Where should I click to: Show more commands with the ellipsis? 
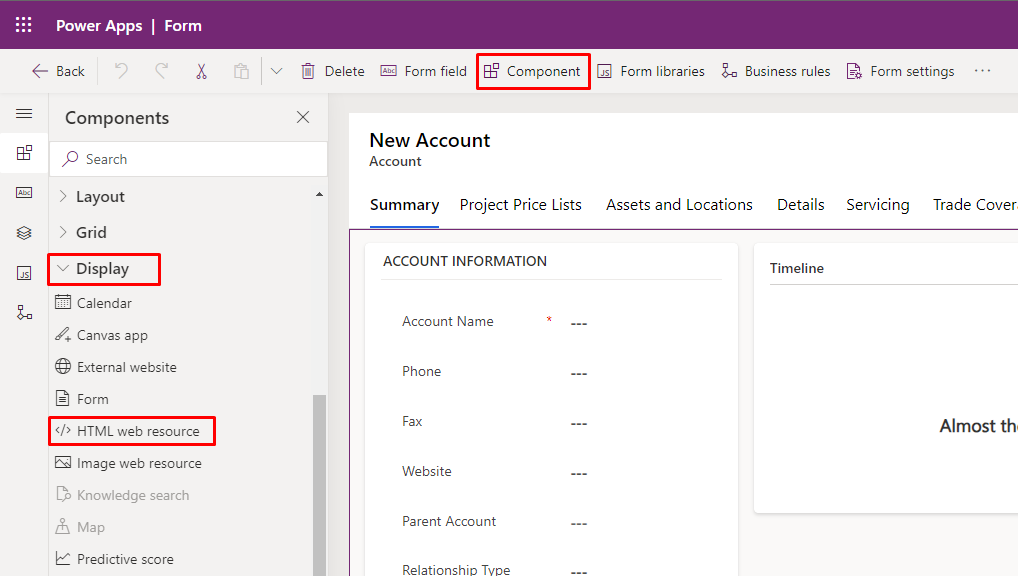(982, 71)
